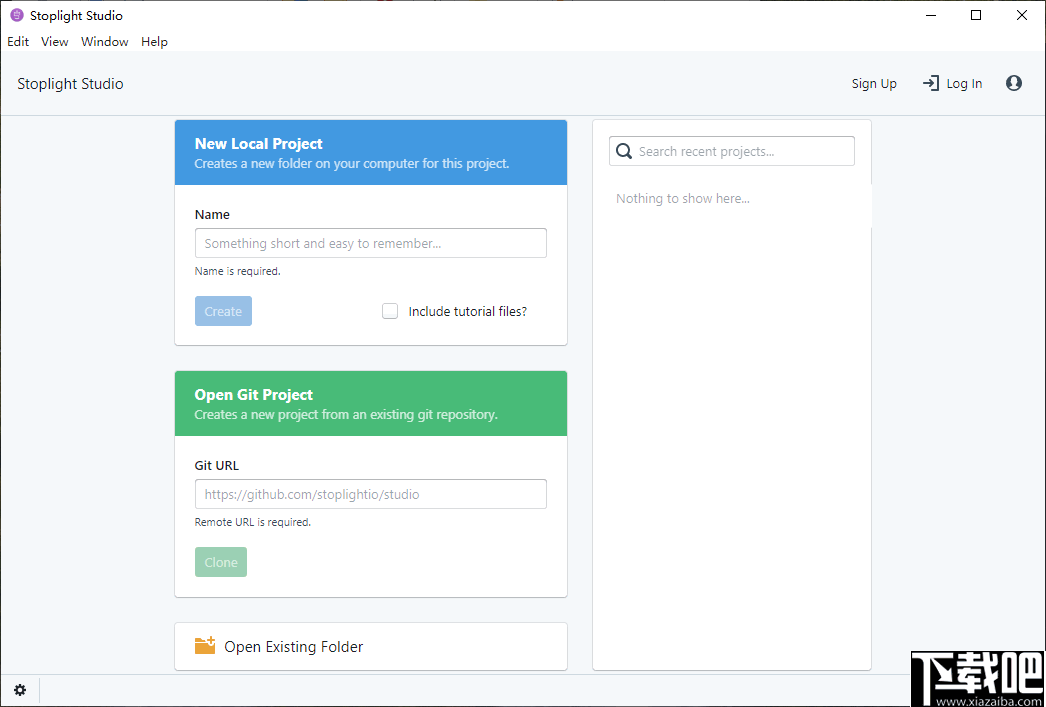
Task: Click the settings gear icon
Action: click(20, 690)
